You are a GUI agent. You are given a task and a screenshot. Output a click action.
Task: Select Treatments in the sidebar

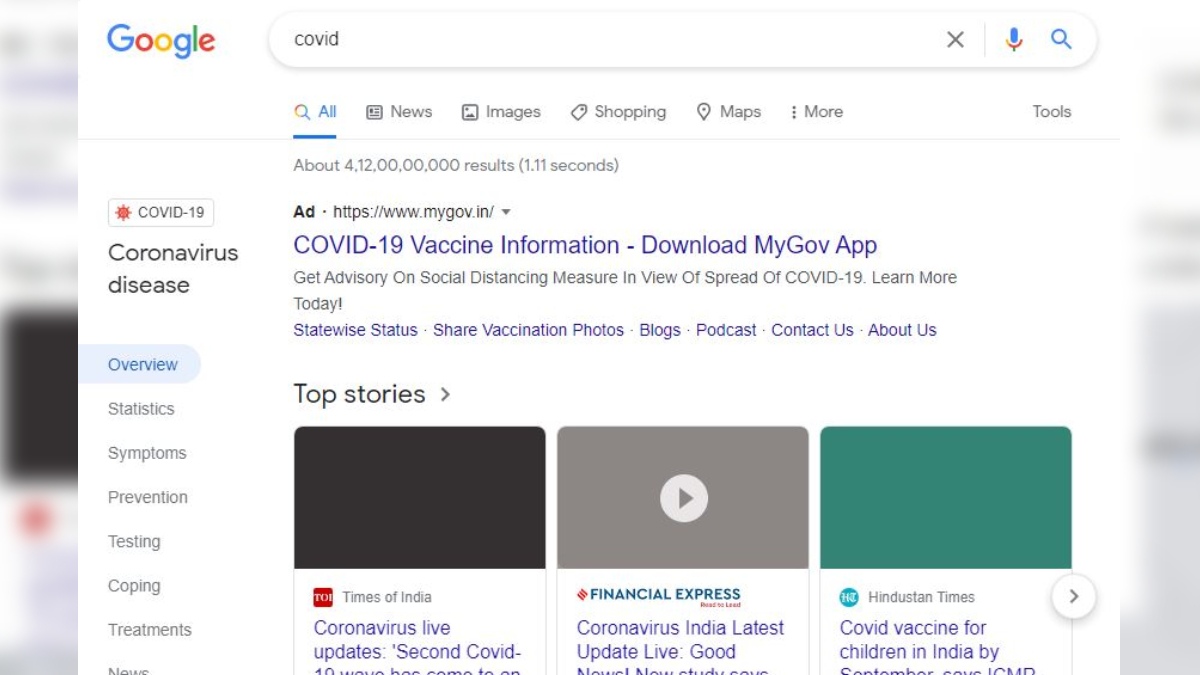[x=150, y=630]
